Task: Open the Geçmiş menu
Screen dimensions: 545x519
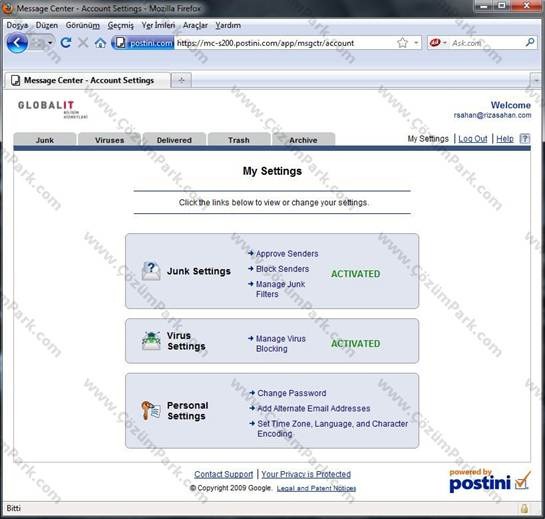Action: [x=120, y=25]
